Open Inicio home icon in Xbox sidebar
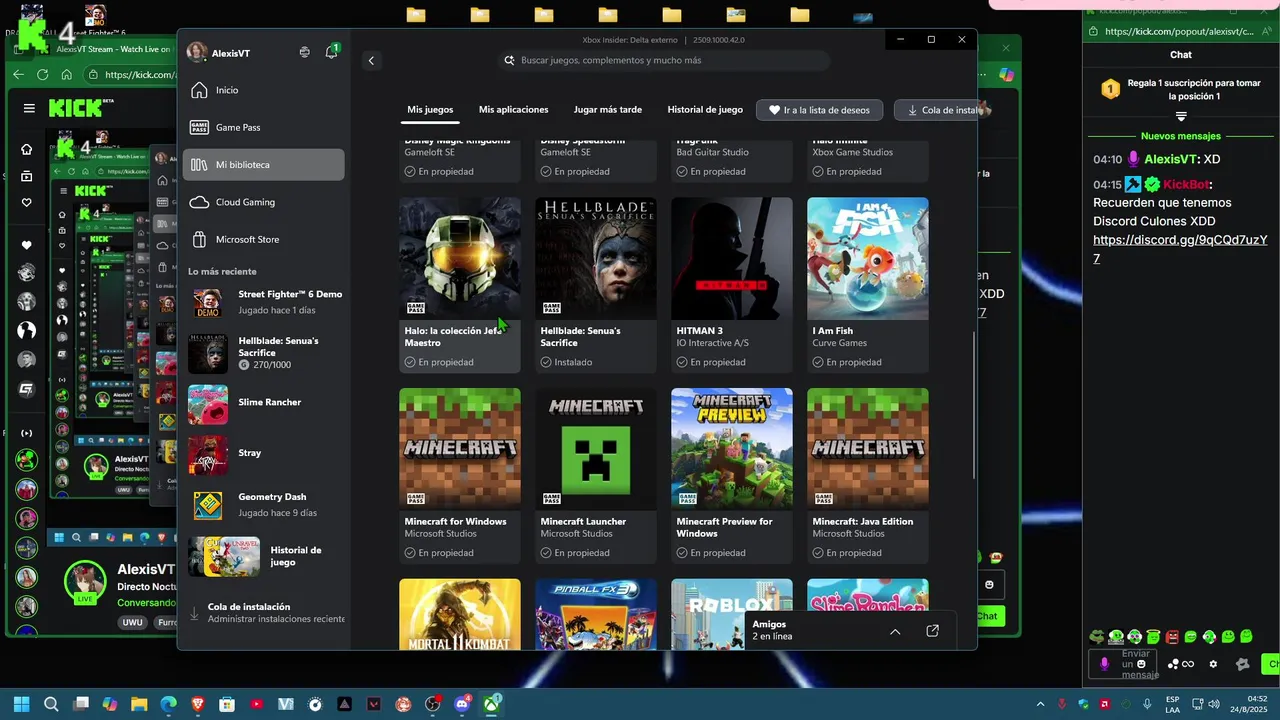The height and width of the screenshot is (720, 1280). pyautogui.click(x=199, y=90)
